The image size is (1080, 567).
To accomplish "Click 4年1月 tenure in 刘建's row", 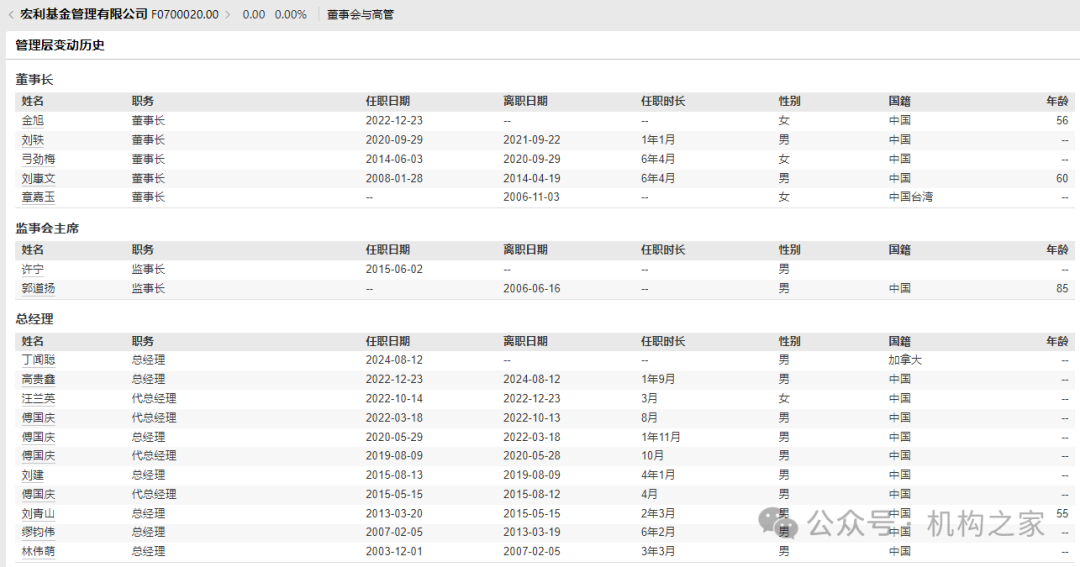I will coord(658,475).
